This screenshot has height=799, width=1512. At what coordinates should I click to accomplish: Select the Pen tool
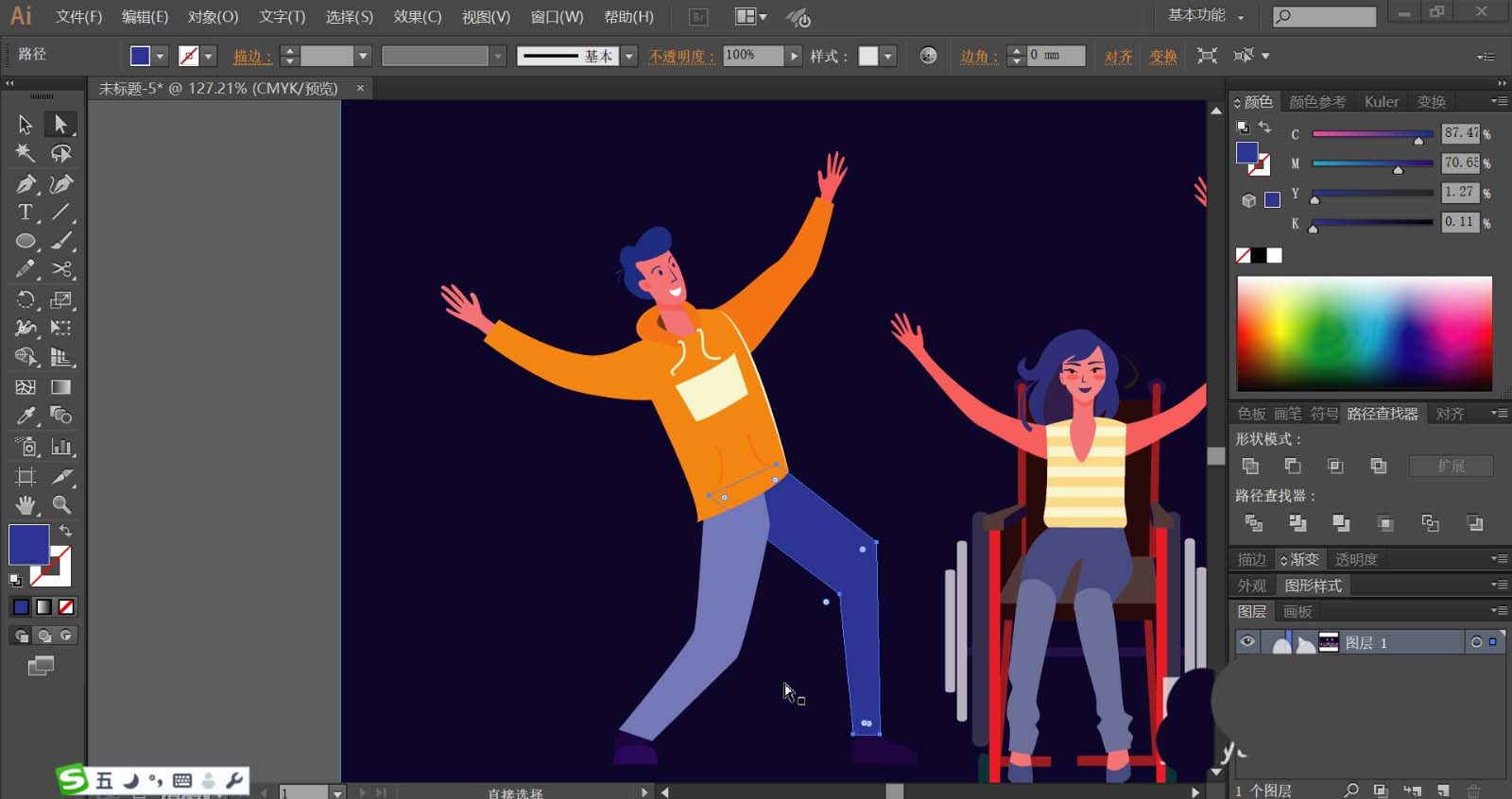(26, 183)
